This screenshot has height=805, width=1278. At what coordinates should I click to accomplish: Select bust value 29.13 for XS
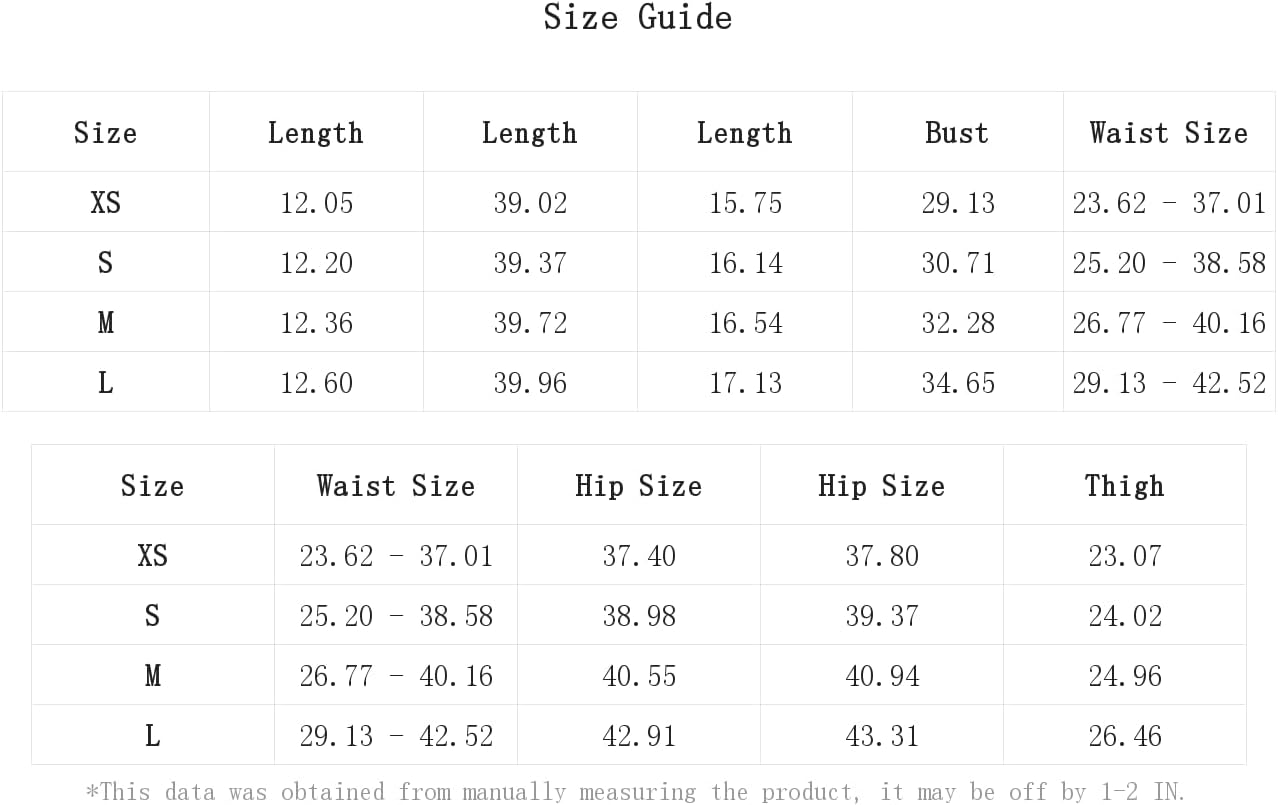(x=958, y=203)
